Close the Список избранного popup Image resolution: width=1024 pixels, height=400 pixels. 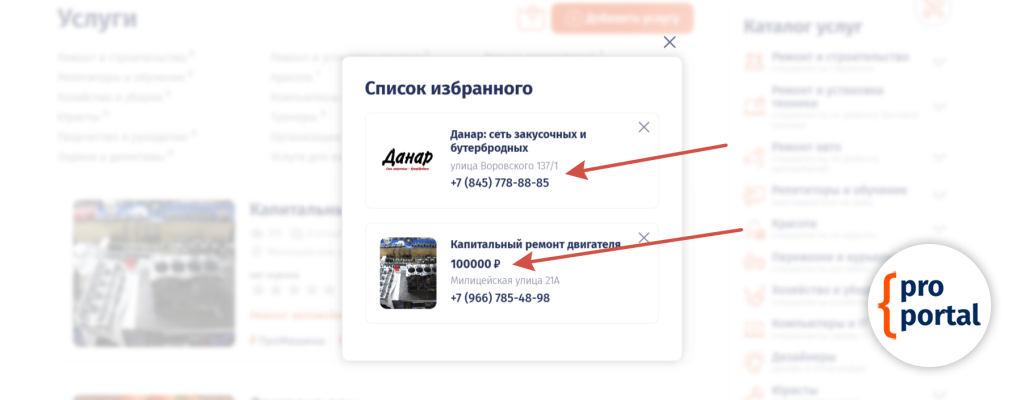click(669, 42)
